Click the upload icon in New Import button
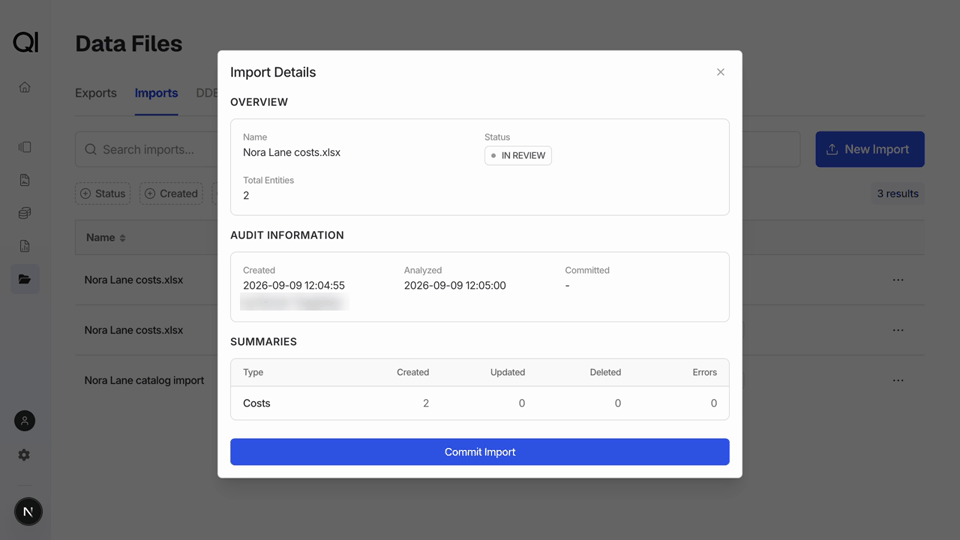960x540 pixels. (x=832, y=149)
